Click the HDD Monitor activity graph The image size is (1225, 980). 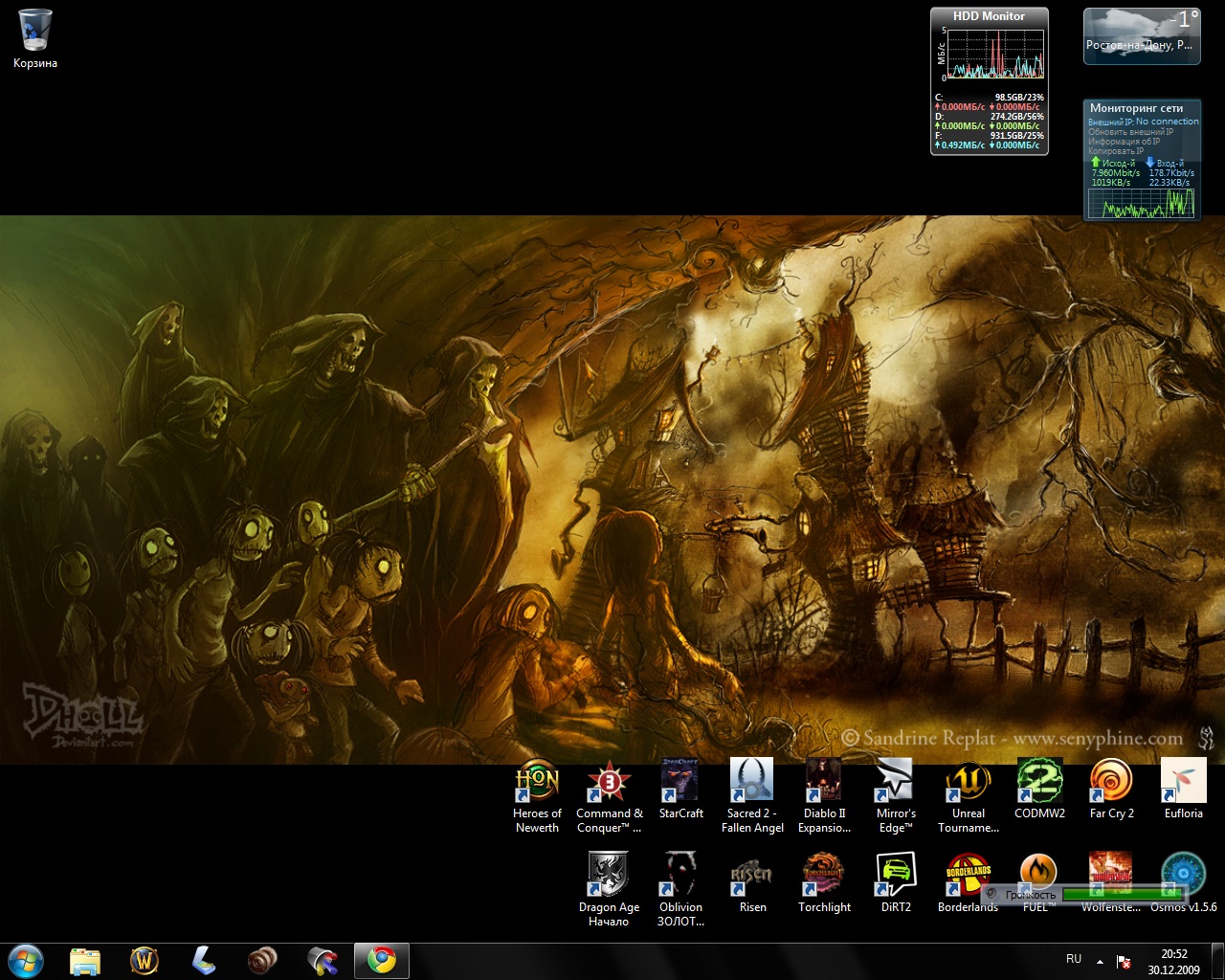click(996, 54)
